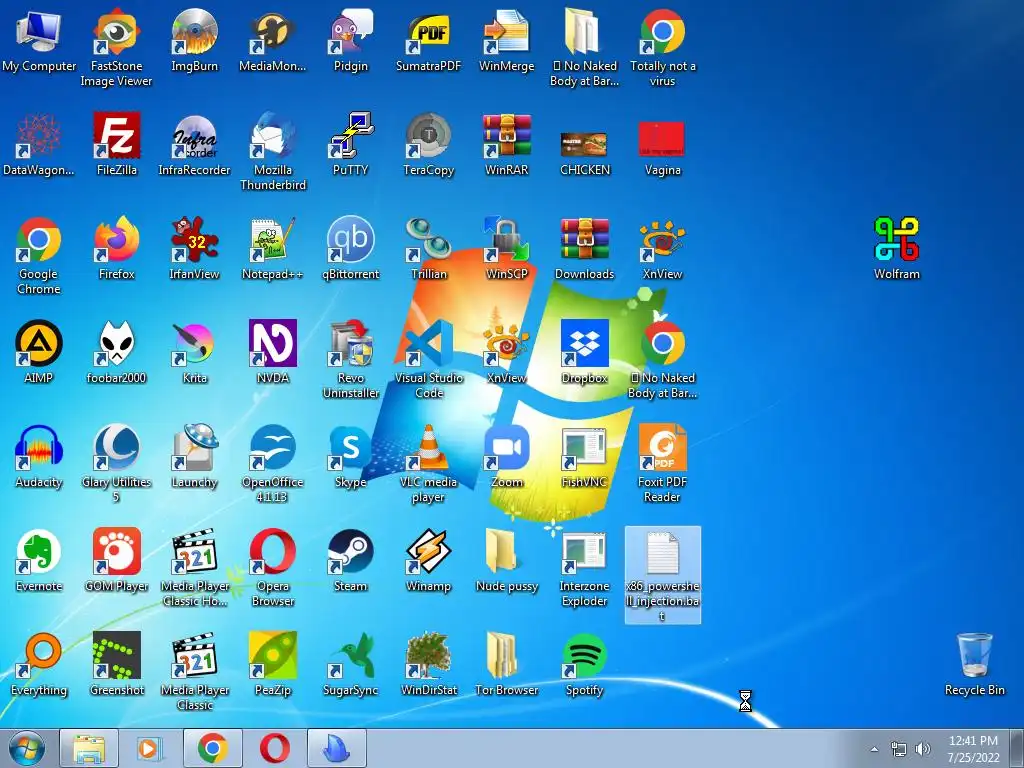Image resolution: width=1024 pixels, height=768 pixels.
Task: Open the Windows Start menu
Action: point(27,748)
